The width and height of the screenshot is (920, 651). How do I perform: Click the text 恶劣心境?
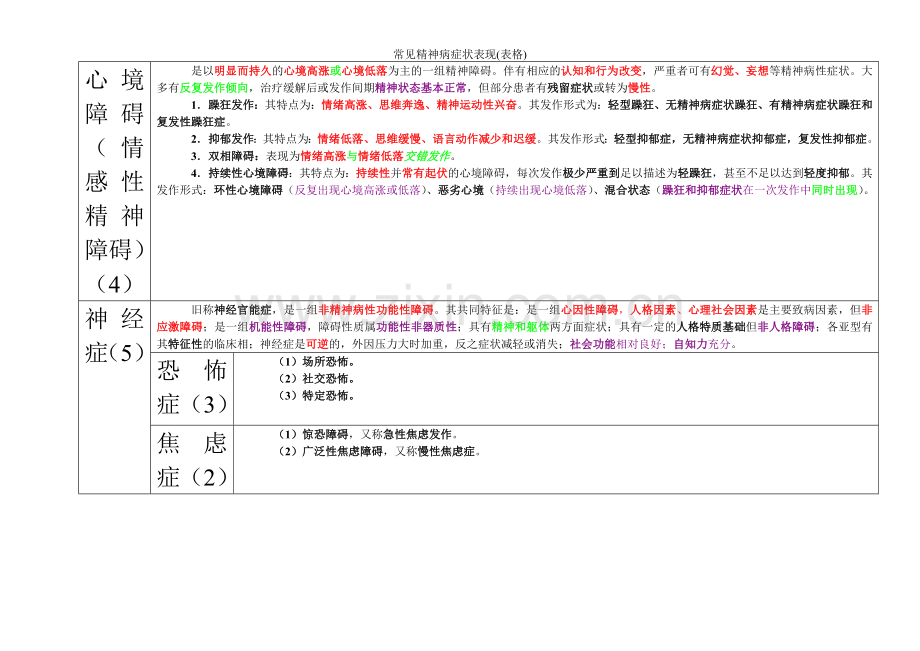[461, 190]
